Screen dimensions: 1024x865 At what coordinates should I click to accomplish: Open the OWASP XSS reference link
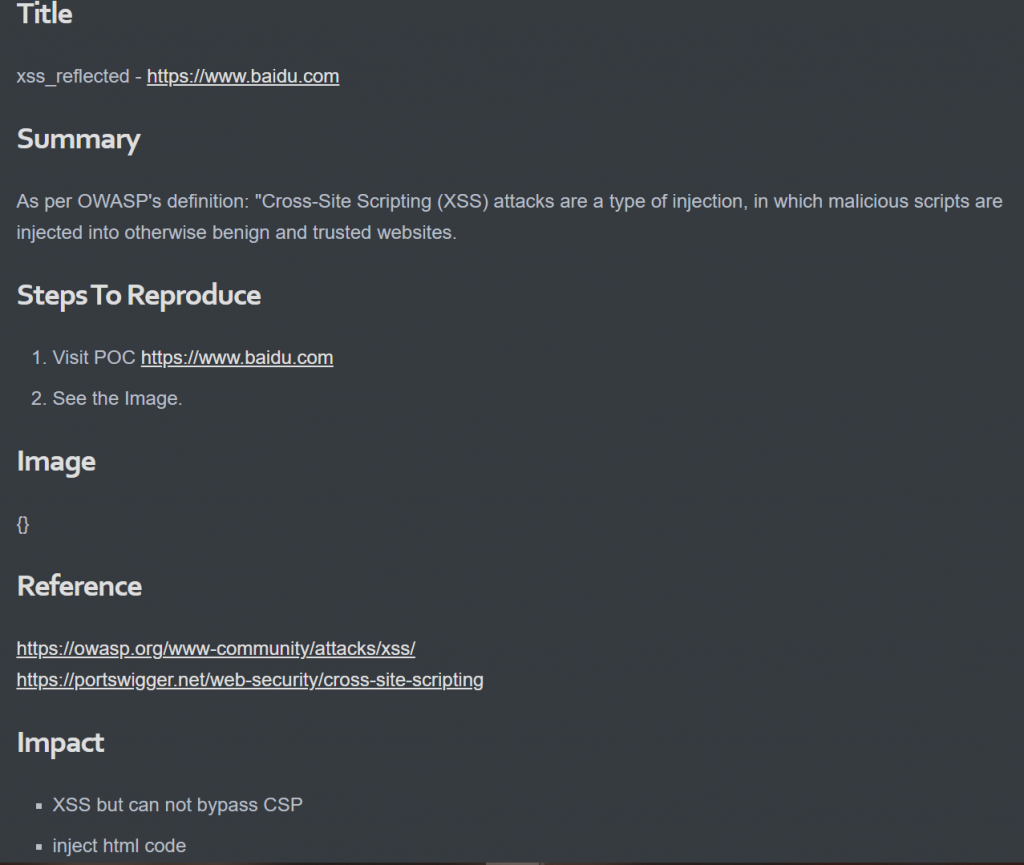pyautogui.click(x=216, y=648)
